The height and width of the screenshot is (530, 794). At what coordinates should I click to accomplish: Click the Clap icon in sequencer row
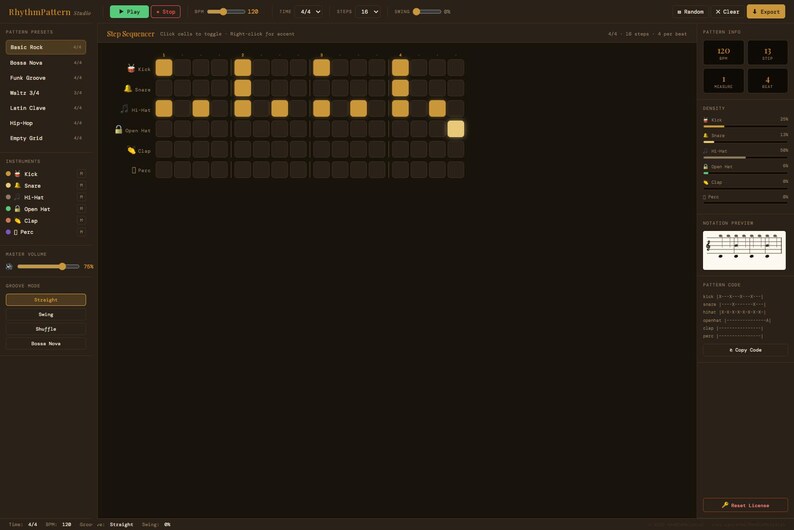[x=131, y=150]
